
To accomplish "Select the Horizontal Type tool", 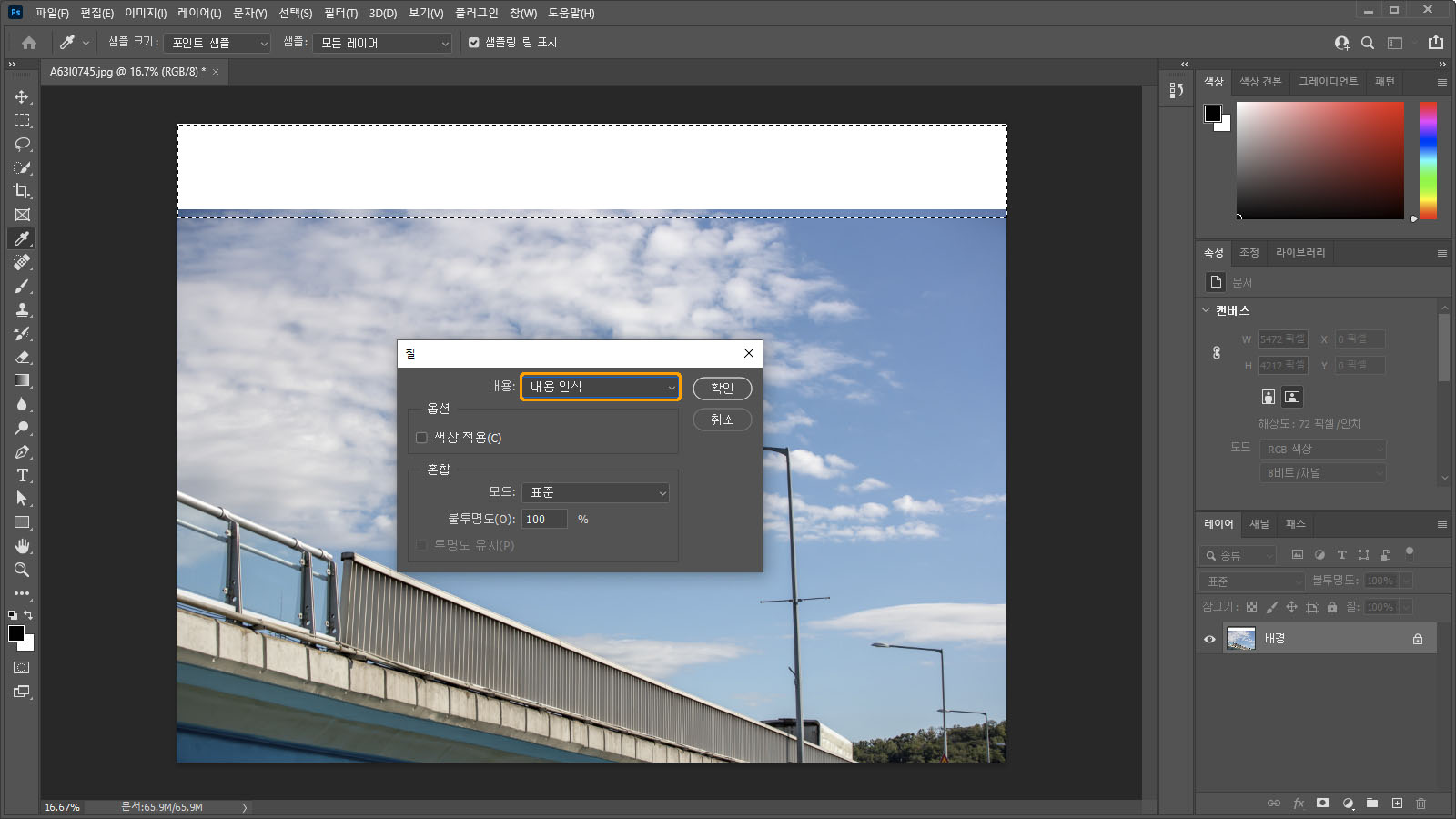I will (x=22, y=475).
